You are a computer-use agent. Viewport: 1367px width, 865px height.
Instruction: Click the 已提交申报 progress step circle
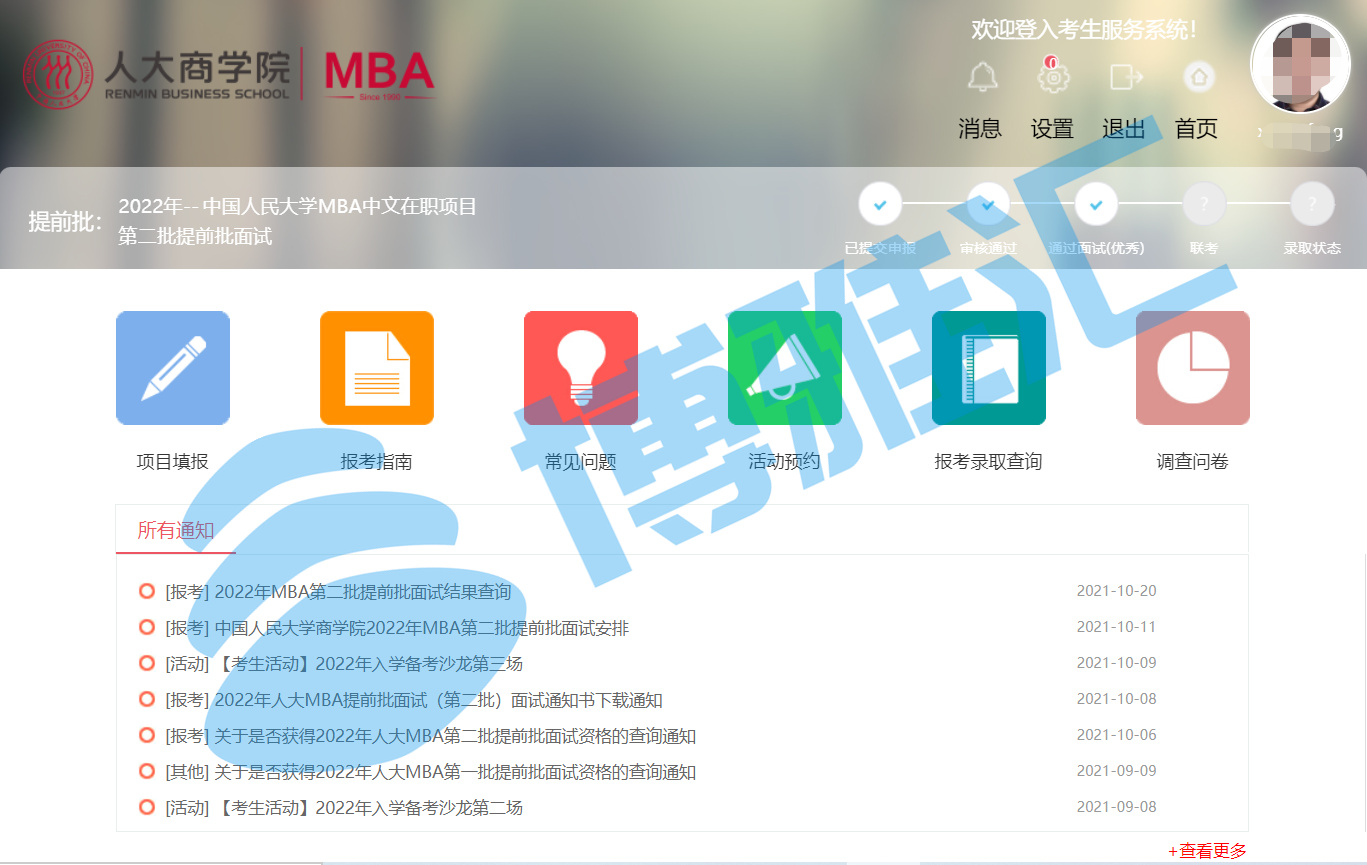[x=880, y=204]
